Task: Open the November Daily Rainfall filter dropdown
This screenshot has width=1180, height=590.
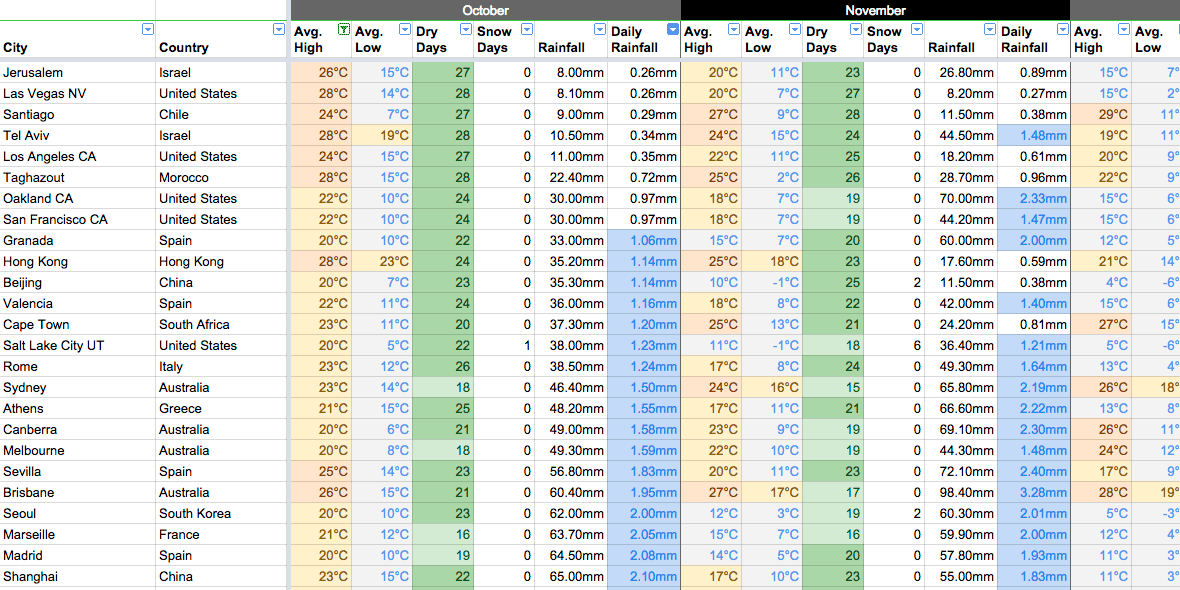Action: click(1063, 29)
